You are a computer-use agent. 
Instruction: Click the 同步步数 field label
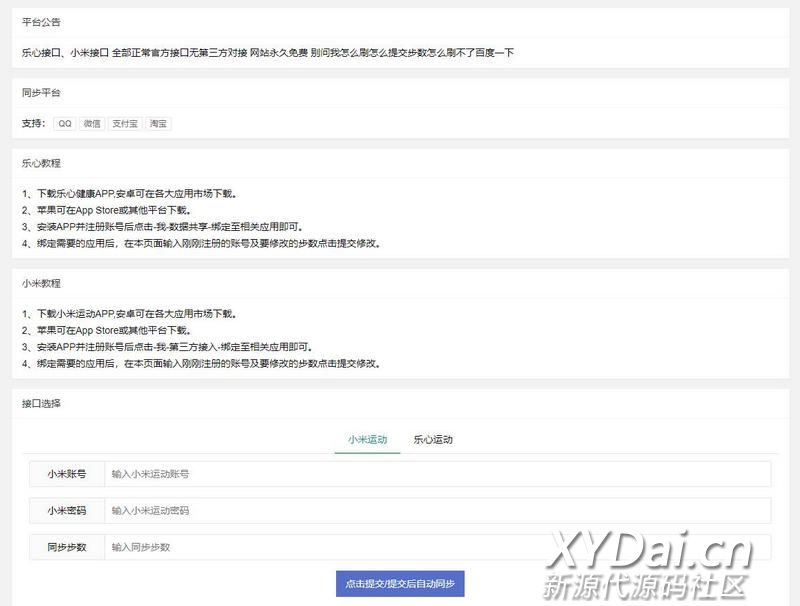pos(66,547)
